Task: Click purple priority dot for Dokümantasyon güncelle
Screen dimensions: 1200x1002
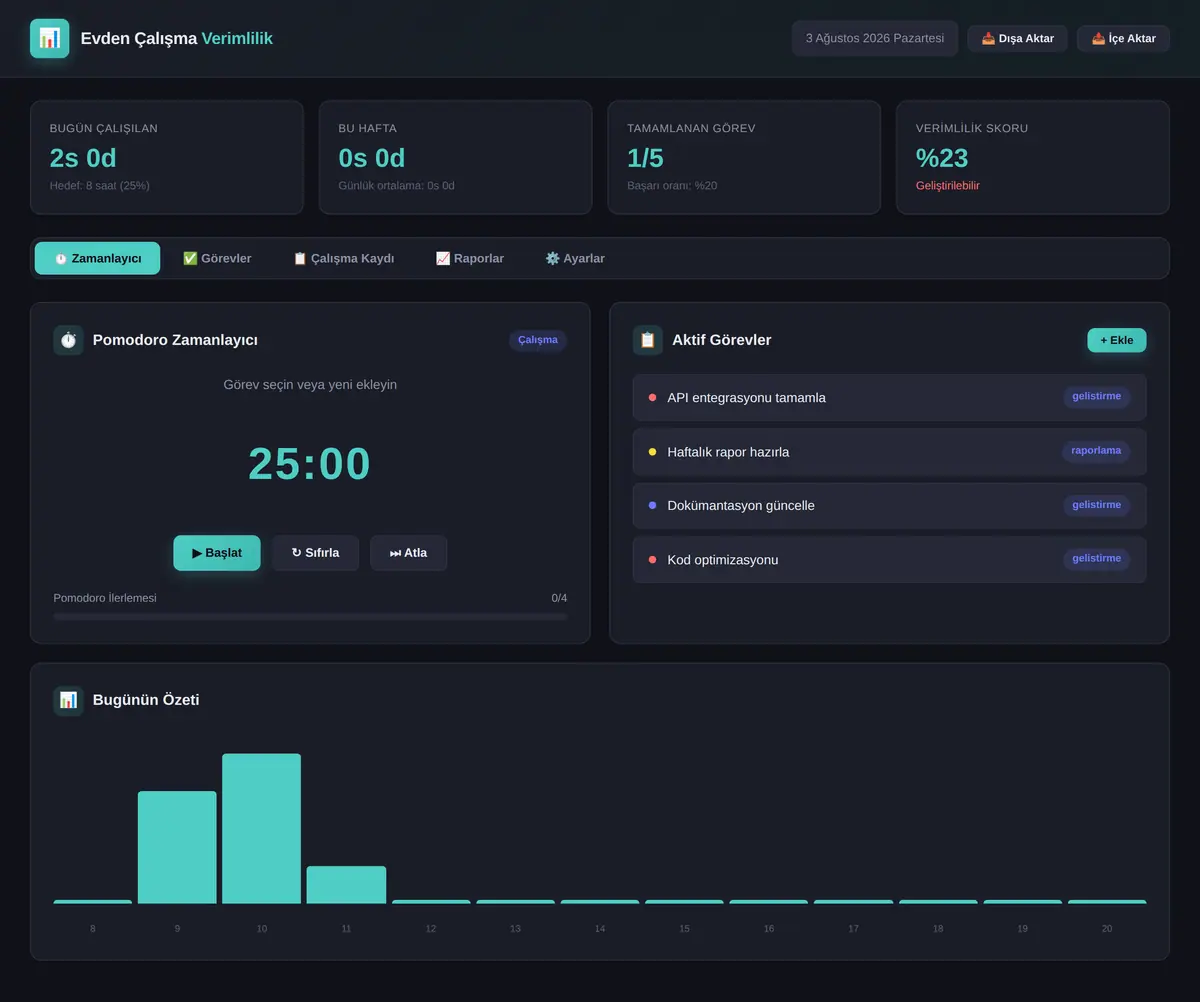Action: coord(652,506)
